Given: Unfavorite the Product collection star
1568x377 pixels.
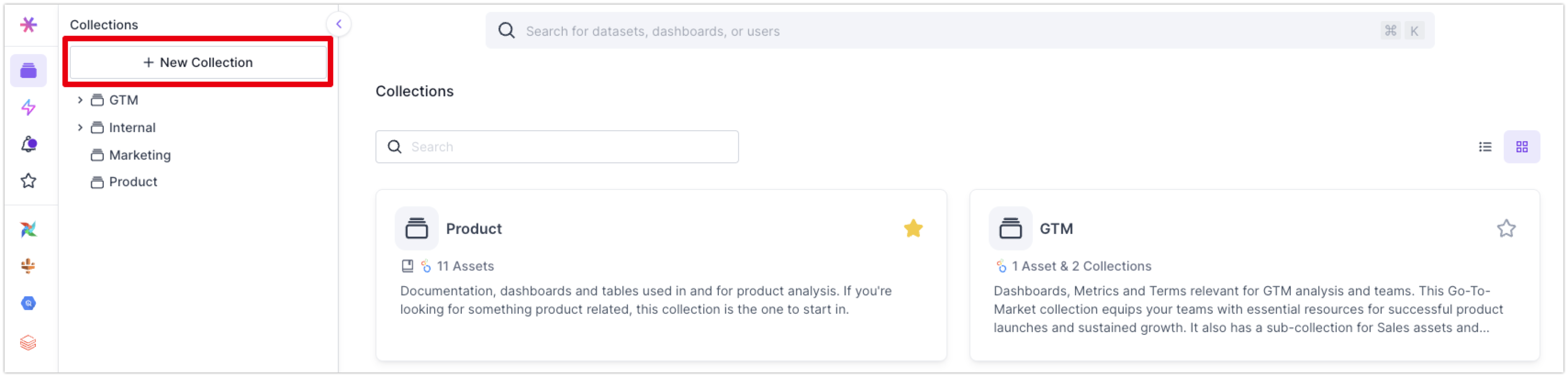Looking at the screenshot, I should (913, 229).
